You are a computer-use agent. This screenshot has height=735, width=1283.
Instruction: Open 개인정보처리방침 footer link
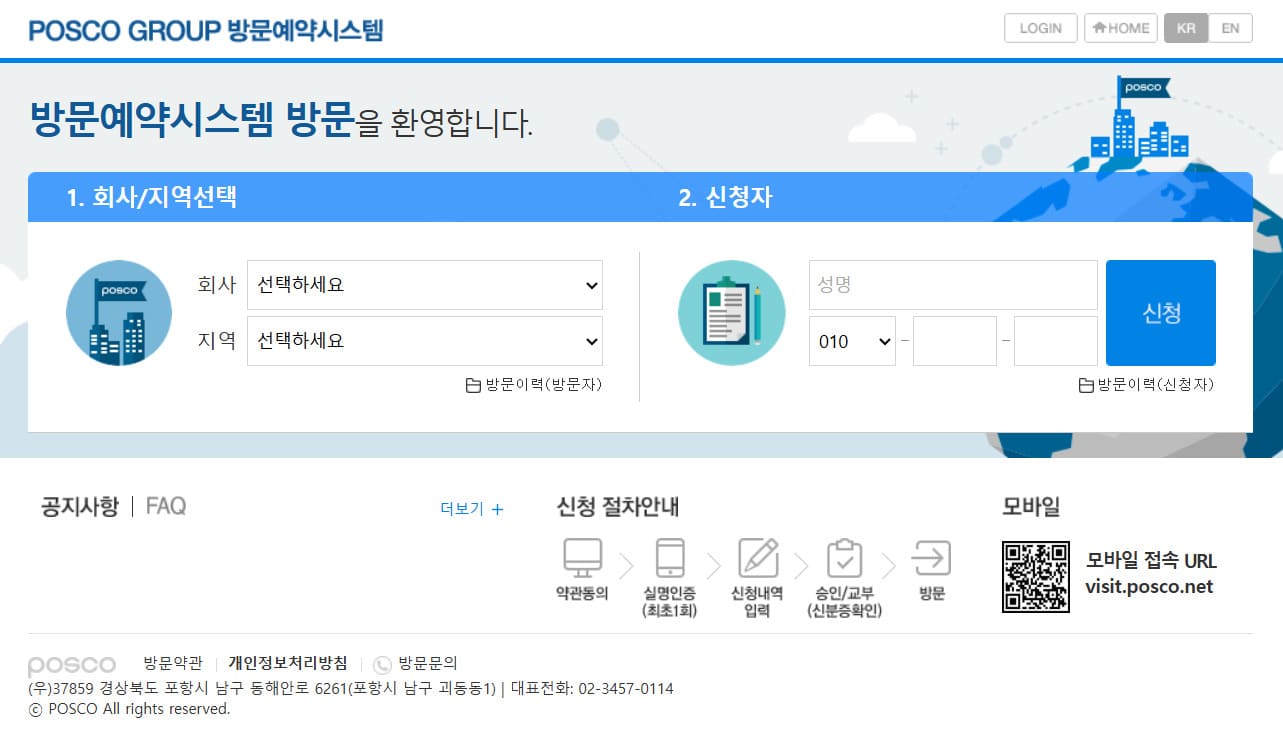point(288,663)
